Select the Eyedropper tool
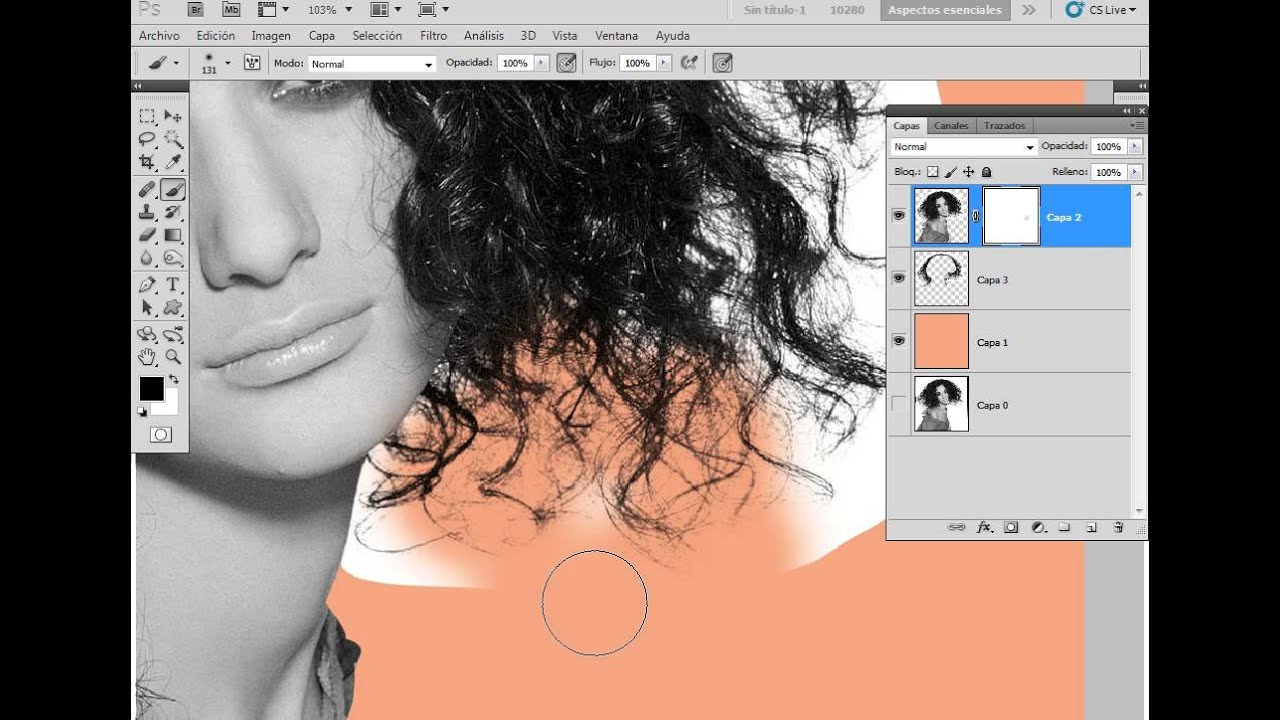 [x=173, y=161]
